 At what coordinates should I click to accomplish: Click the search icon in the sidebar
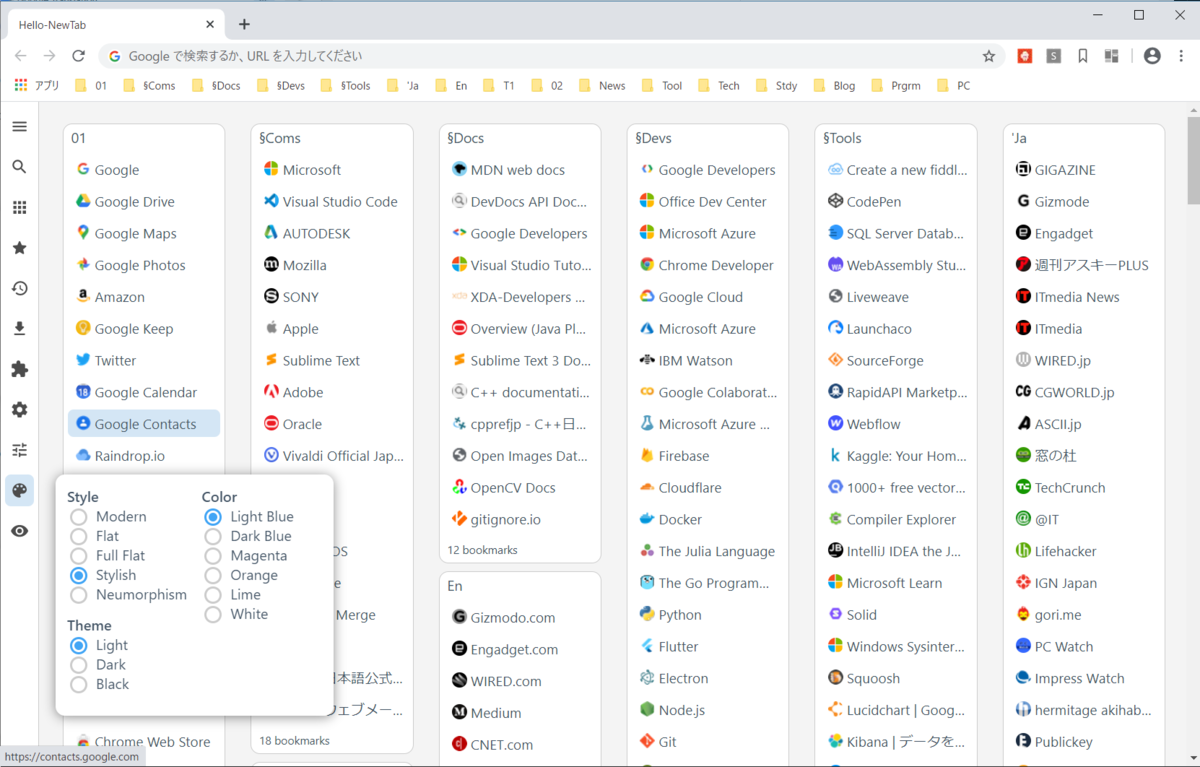[19, 167]
